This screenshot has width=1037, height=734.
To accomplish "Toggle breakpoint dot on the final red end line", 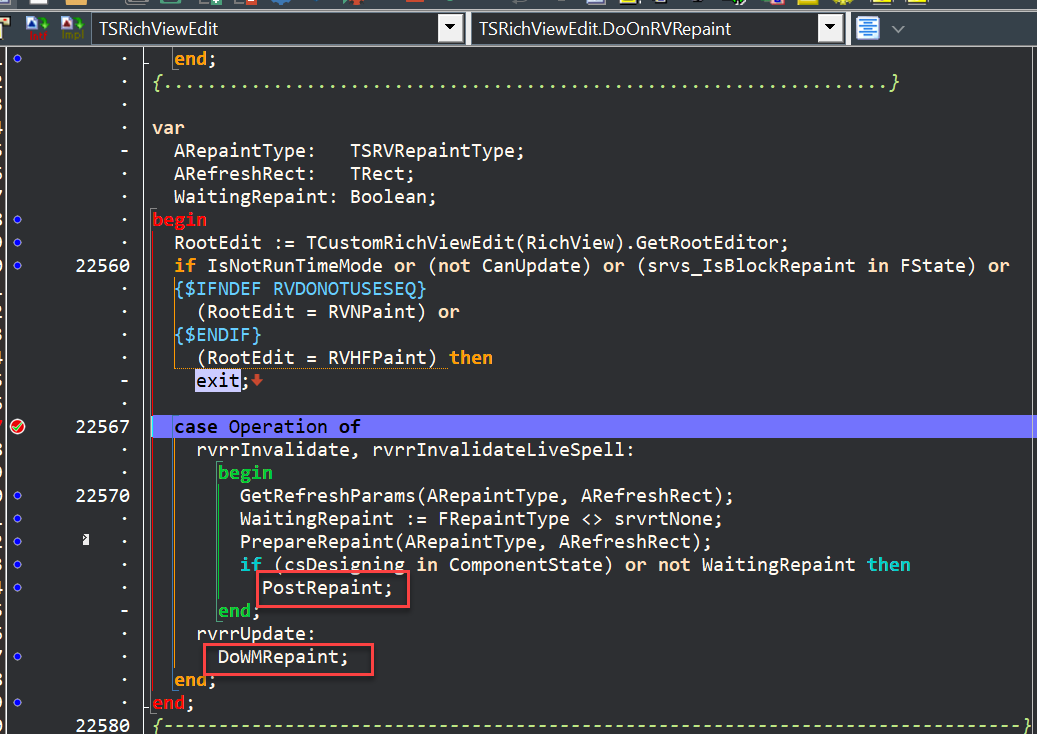I will [18, 702].
